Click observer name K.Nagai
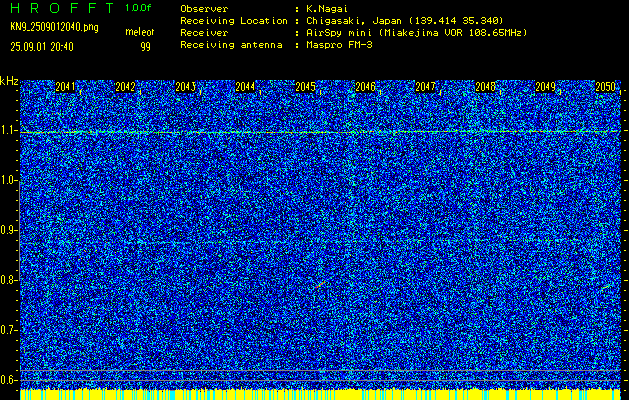 pyautogui.click(x=327, y=9)
